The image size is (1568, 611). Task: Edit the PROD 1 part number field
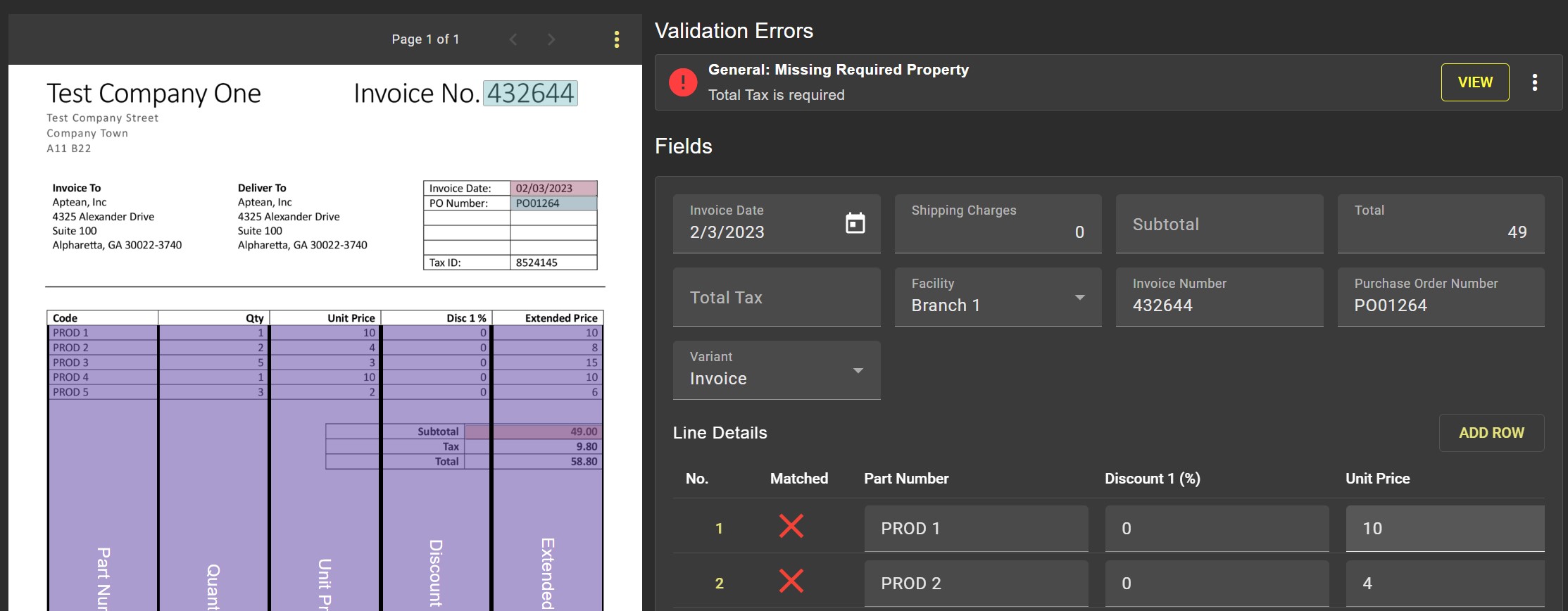[975, 529]
